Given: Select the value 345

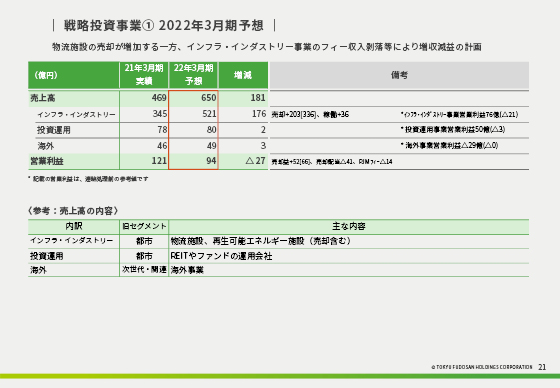Looking at the screenshot, I should (160, 114).
